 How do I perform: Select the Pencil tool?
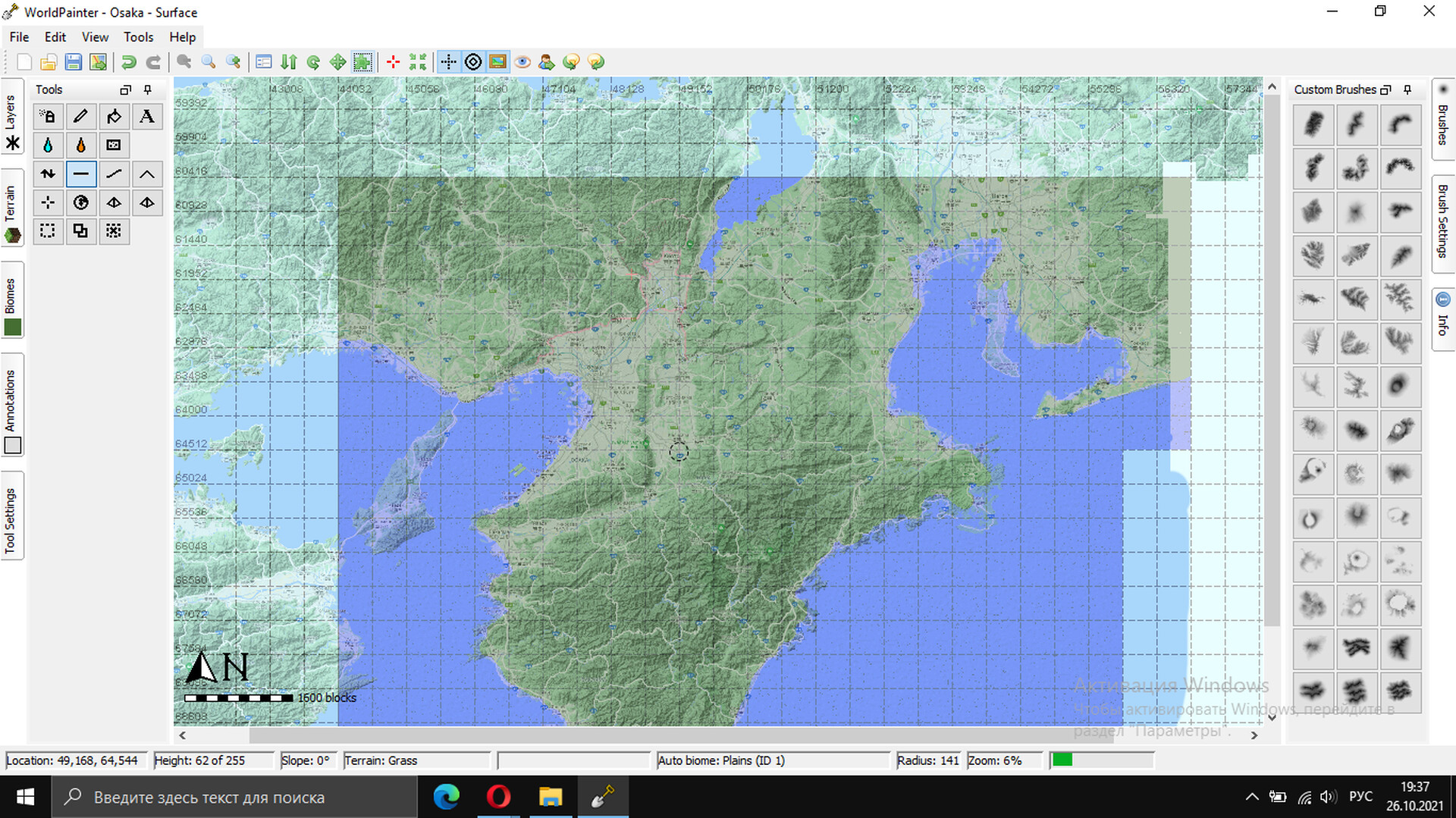coord(81,116)
